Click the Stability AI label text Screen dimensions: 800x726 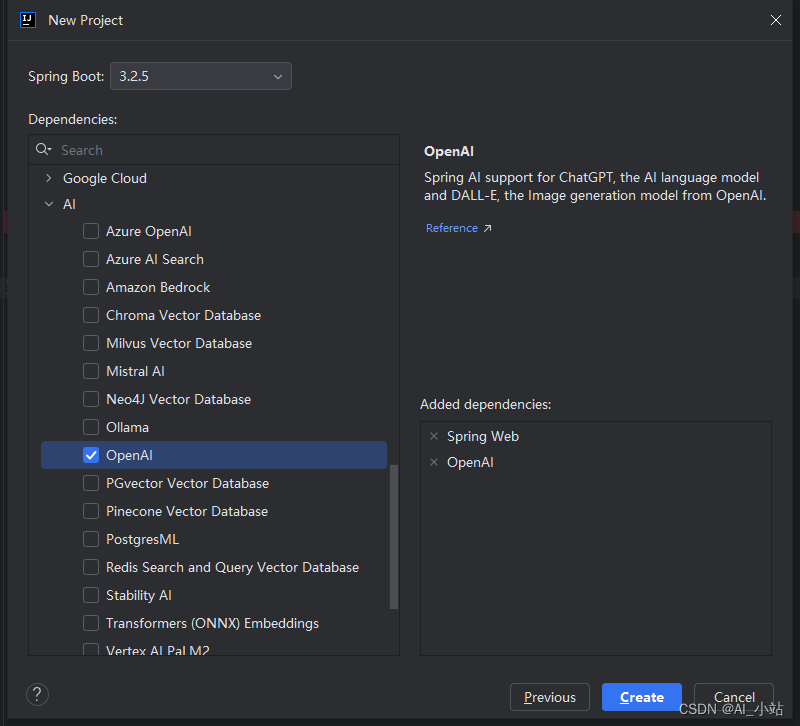(x=139, y=595)
